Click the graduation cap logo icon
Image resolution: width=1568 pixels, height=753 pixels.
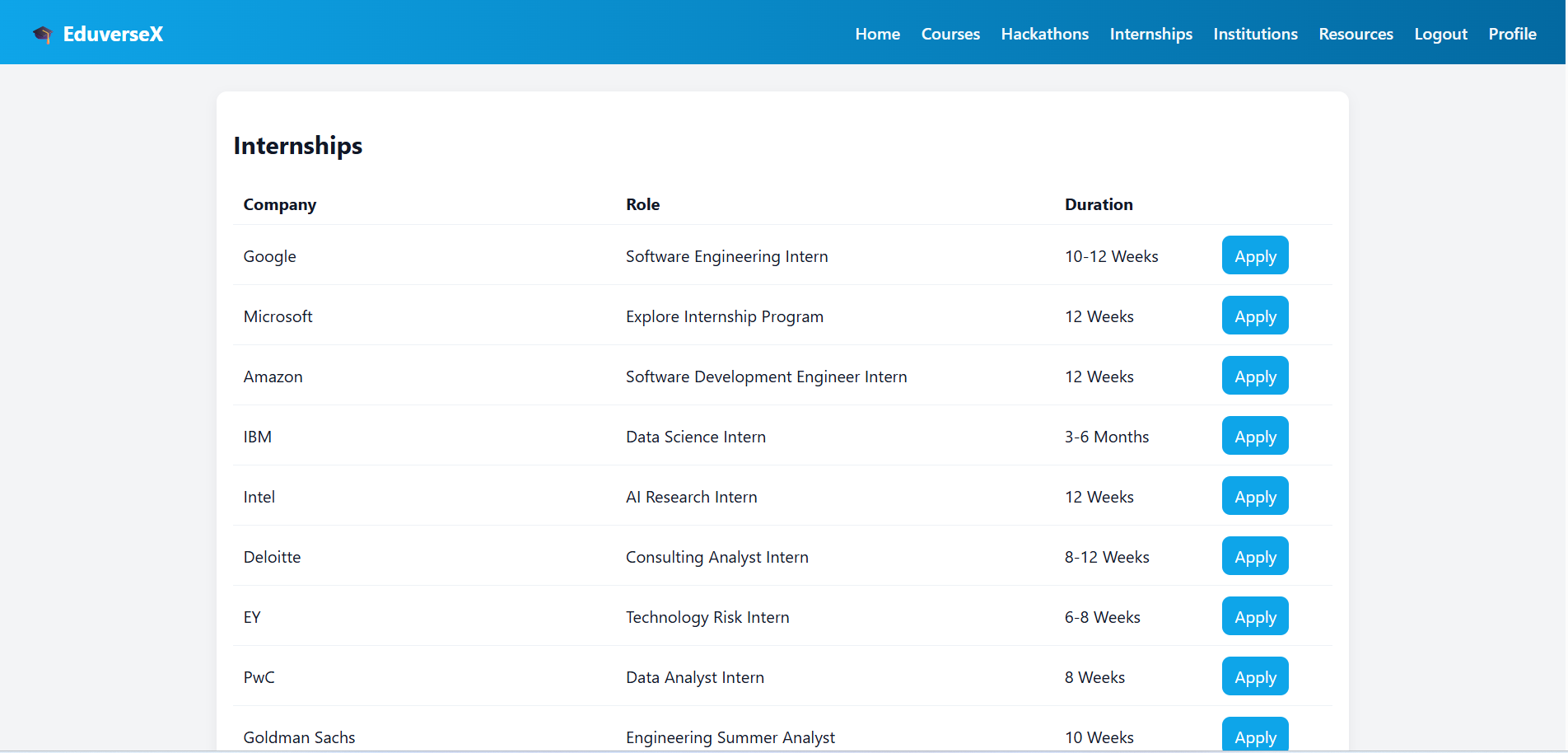click(x=42, y=34)
